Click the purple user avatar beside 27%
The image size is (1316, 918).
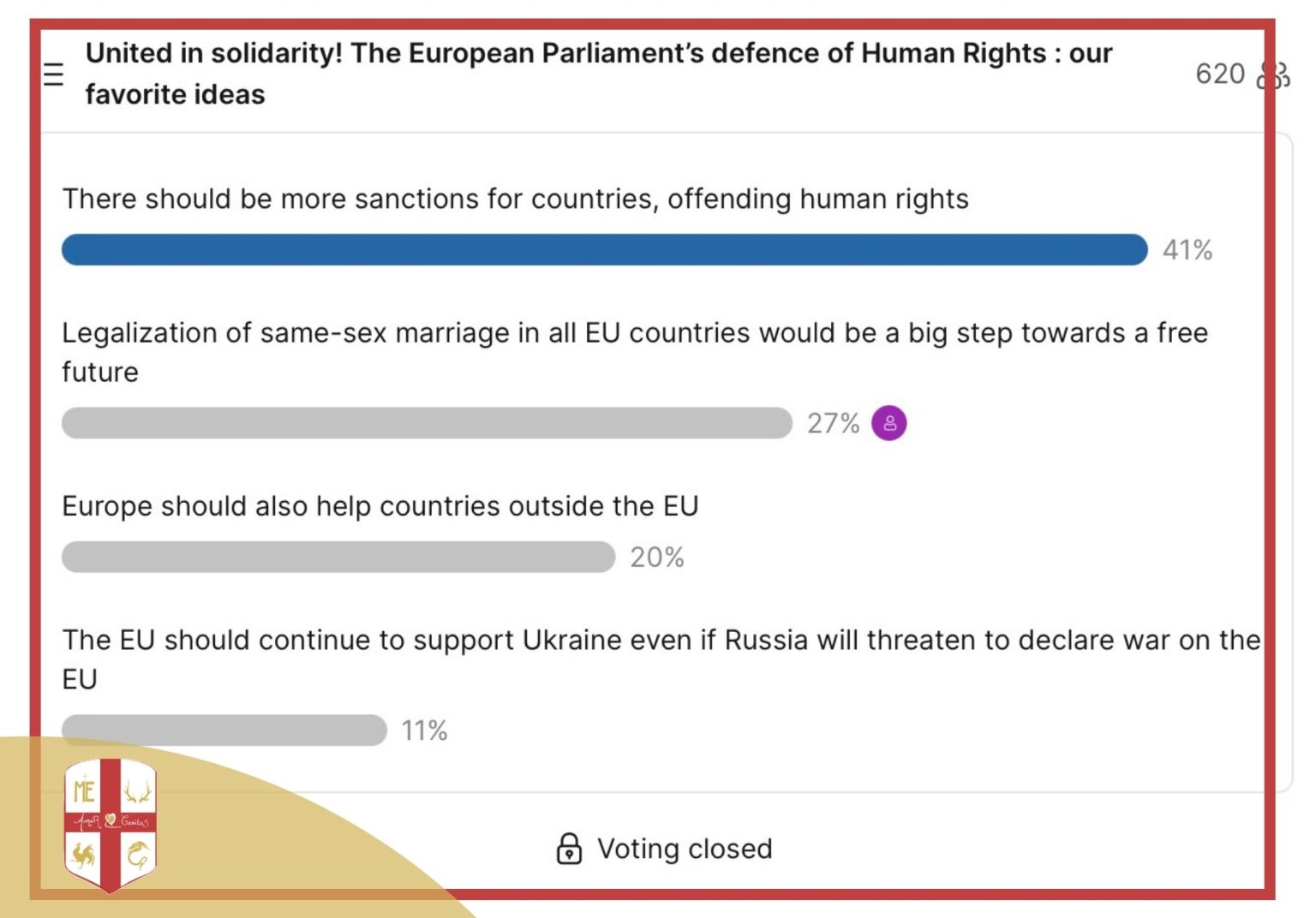[x=889, y=423]
